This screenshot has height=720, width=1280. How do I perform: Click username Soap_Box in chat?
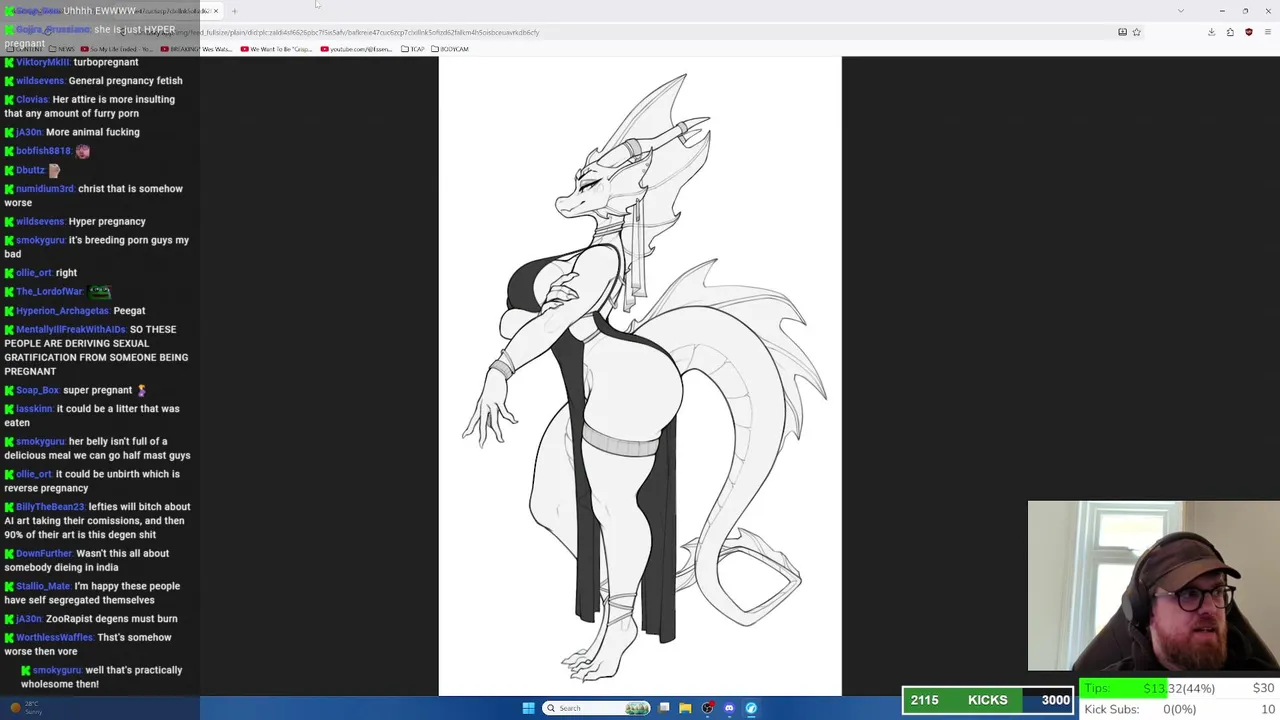[x=38, y=390]
